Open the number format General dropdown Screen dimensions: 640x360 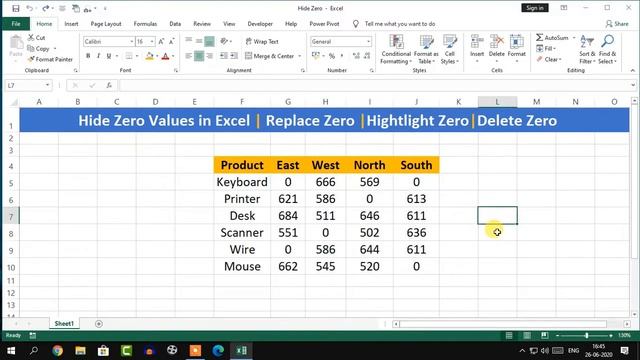coord(368,42)
